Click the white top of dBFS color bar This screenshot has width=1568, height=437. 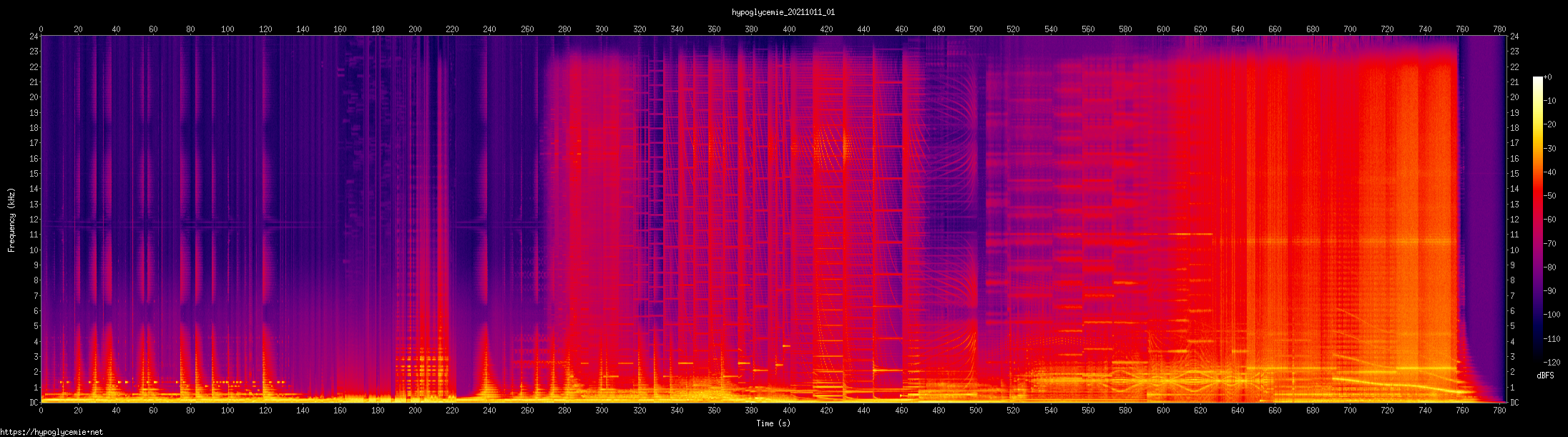tap(1537, 80)
